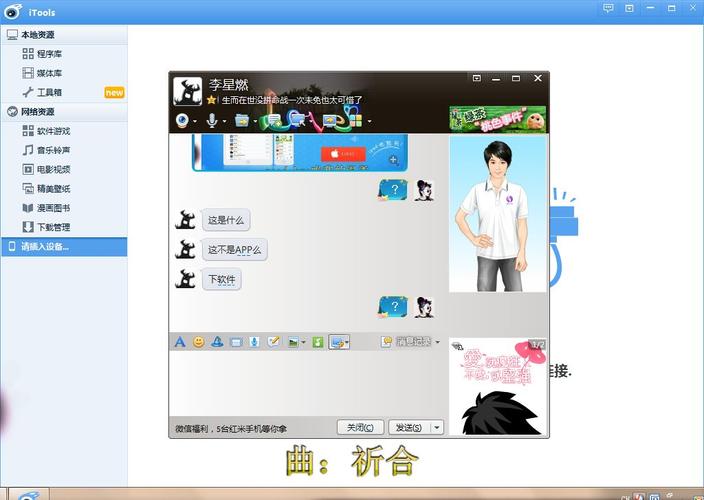Open 音乐铃声 in the sidebar
704x500 pixels.
click(x=53, y=150)
